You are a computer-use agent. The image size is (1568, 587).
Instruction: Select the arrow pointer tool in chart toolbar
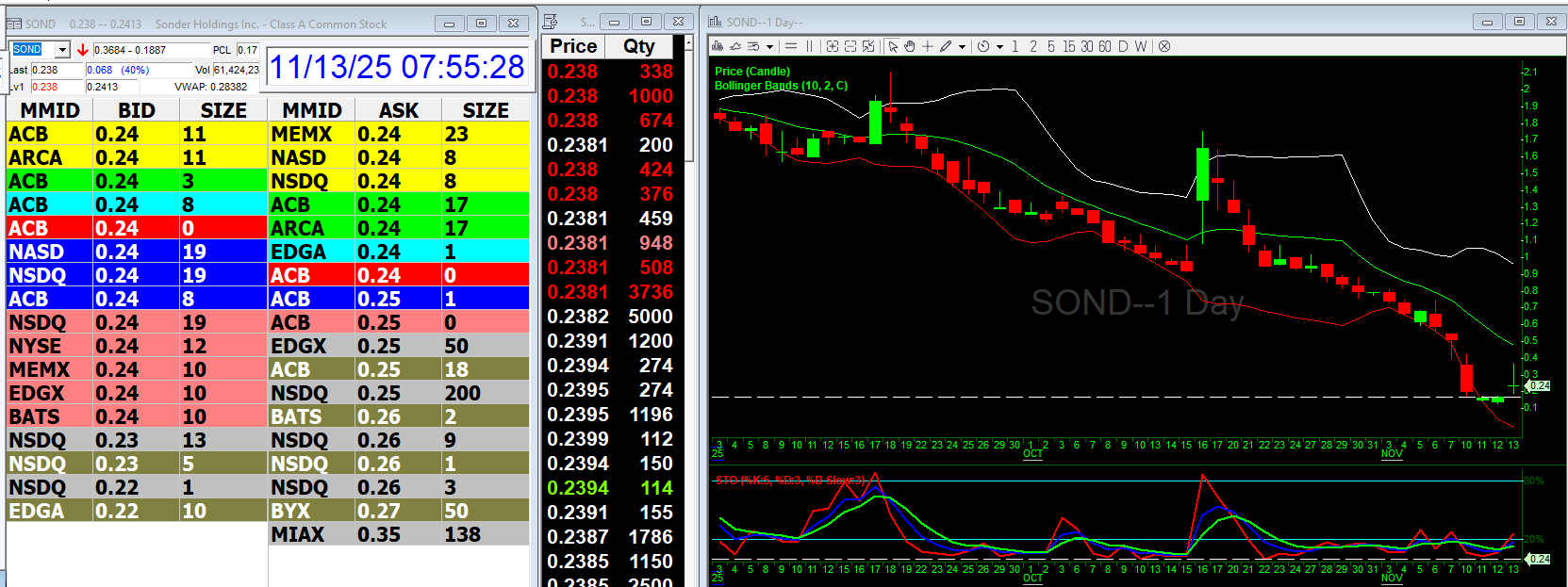pyautogui.click(x=892, y=46)
